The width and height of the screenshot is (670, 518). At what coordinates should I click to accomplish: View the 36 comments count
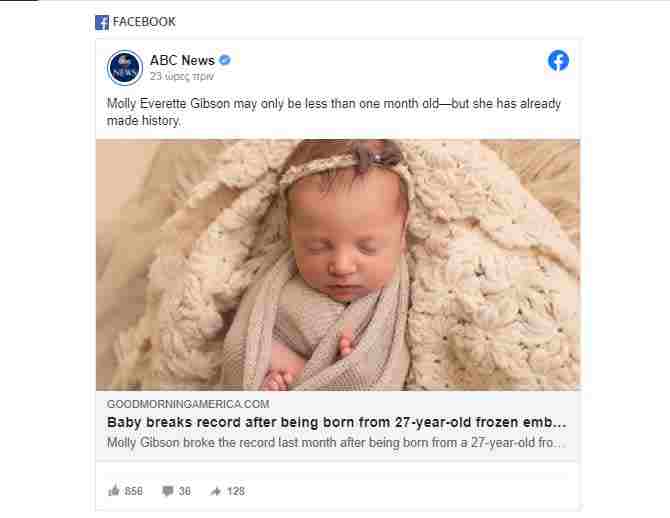click(184, 491)
